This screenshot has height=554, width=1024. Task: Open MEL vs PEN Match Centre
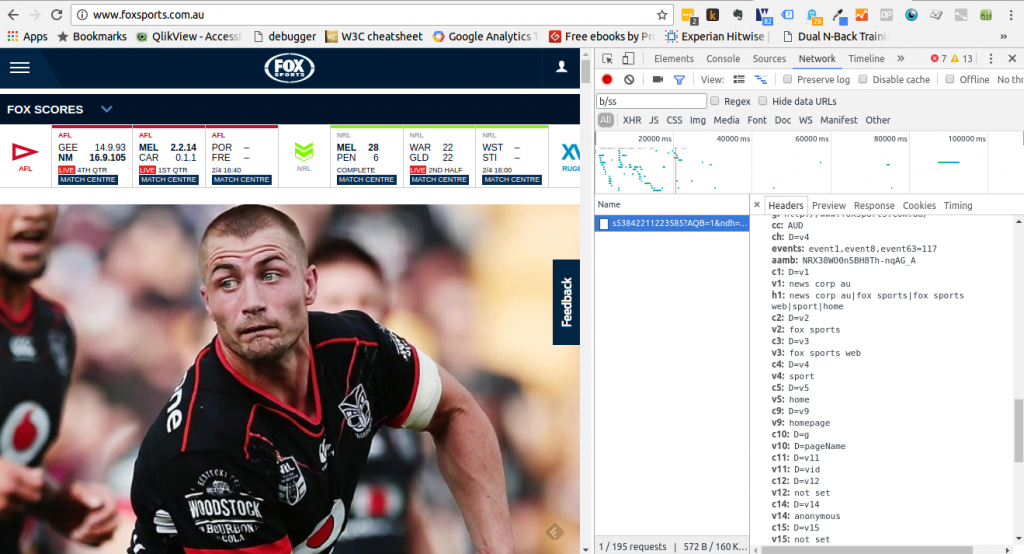pyautogui.click(x=366, y=180)
